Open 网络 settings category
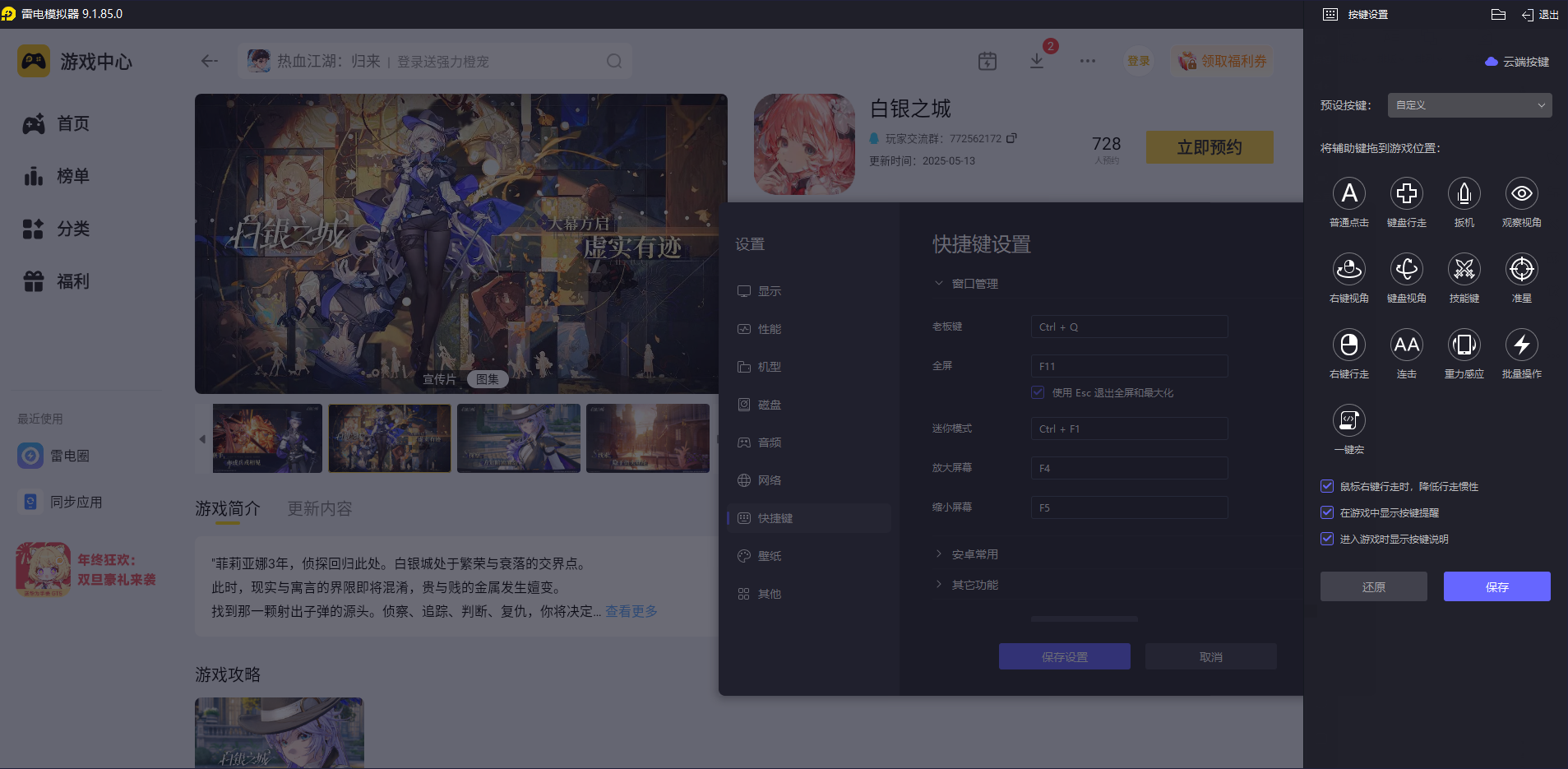 pos(809,480)
